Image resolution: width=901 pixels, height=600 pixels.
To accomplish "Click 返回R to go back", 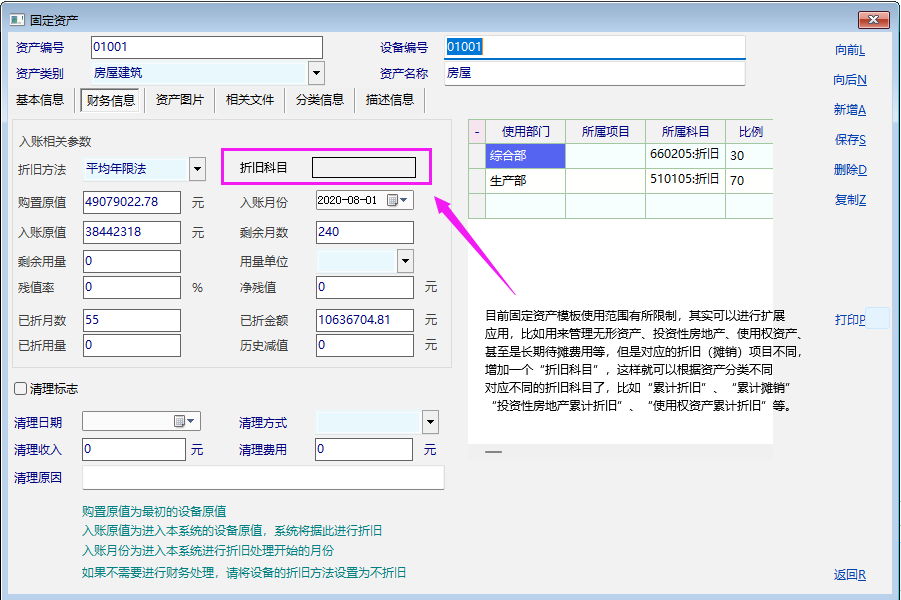I will pos(849,575).
